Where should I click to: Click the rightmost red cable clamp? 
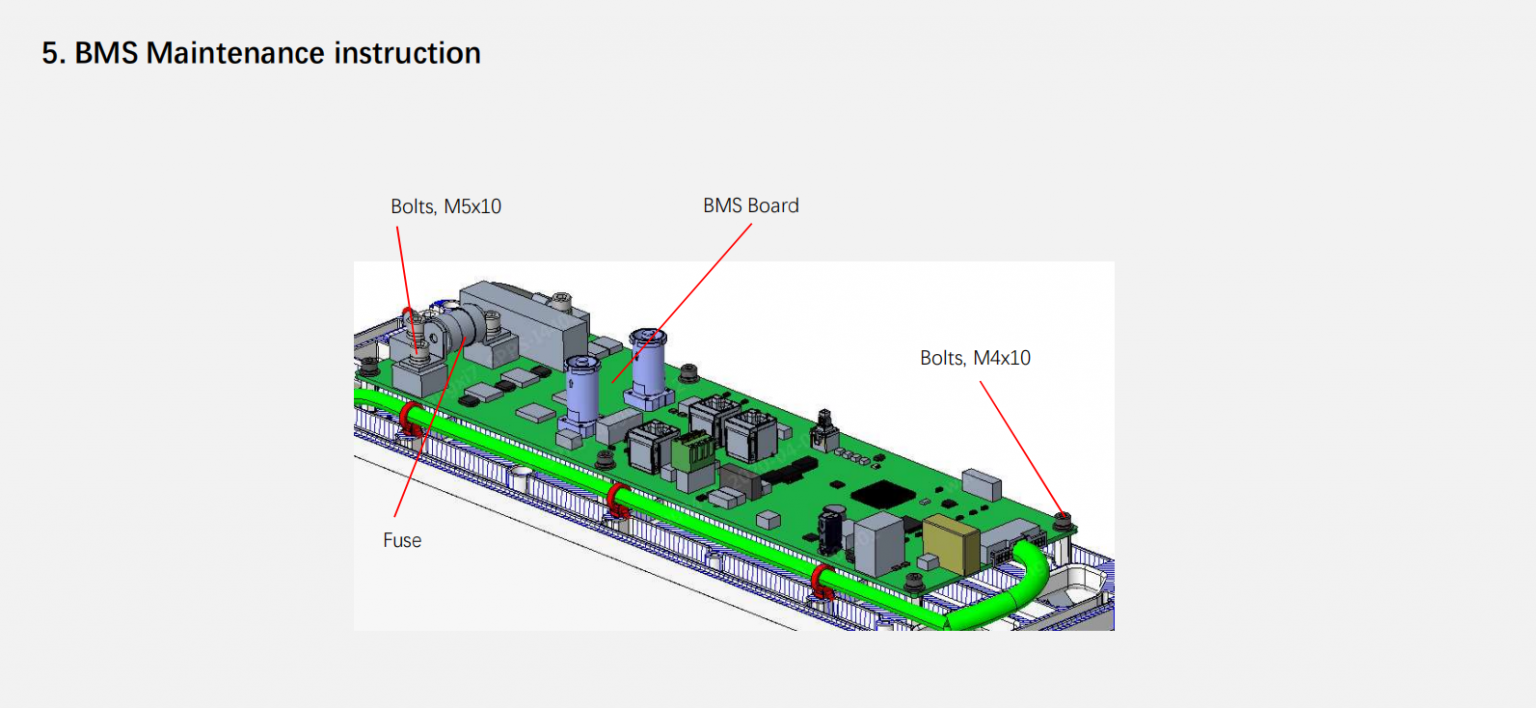(x=822, y=579)
